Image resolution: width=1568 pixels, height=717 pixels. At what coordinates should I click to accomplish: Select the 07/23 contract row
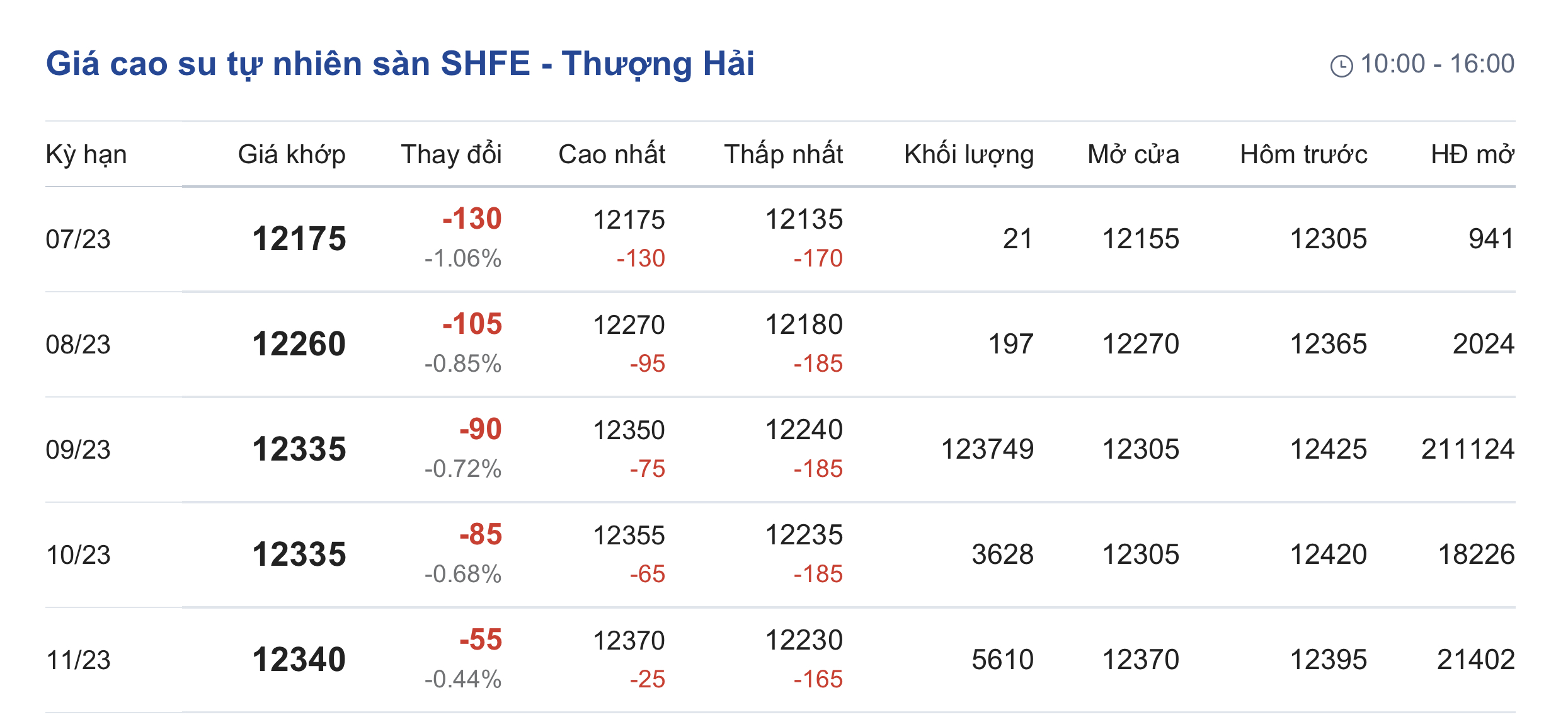(78, 239)
